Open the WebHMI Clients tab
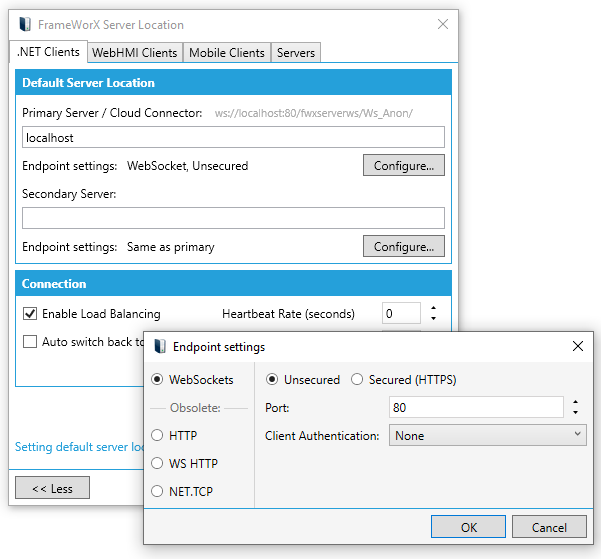This screenshot has height=559, width=601. 135,53
